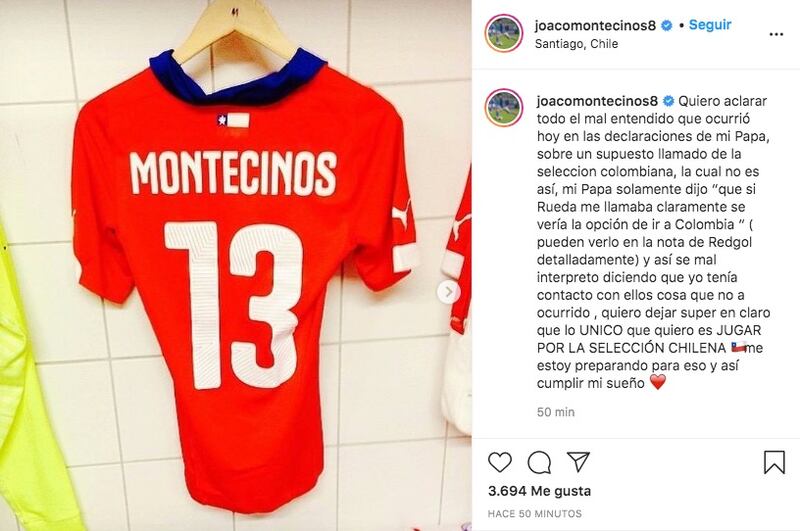Open profile avatar beside the caption
Viewport: 800px width, 531px height.
coord(504,108)
